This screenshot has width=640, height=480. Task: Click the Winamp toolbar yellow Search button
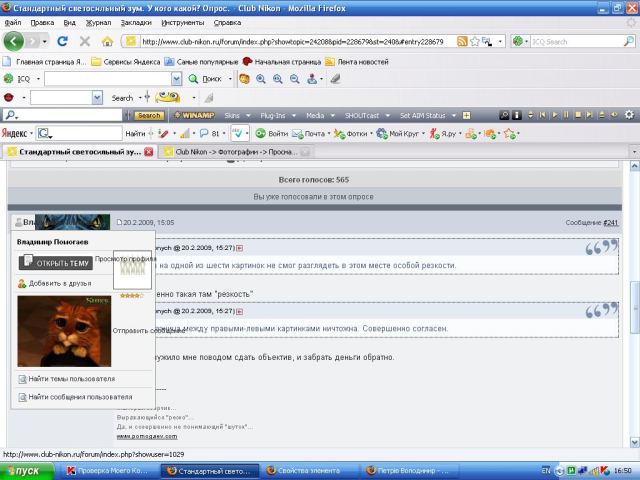tap(149, 116)
